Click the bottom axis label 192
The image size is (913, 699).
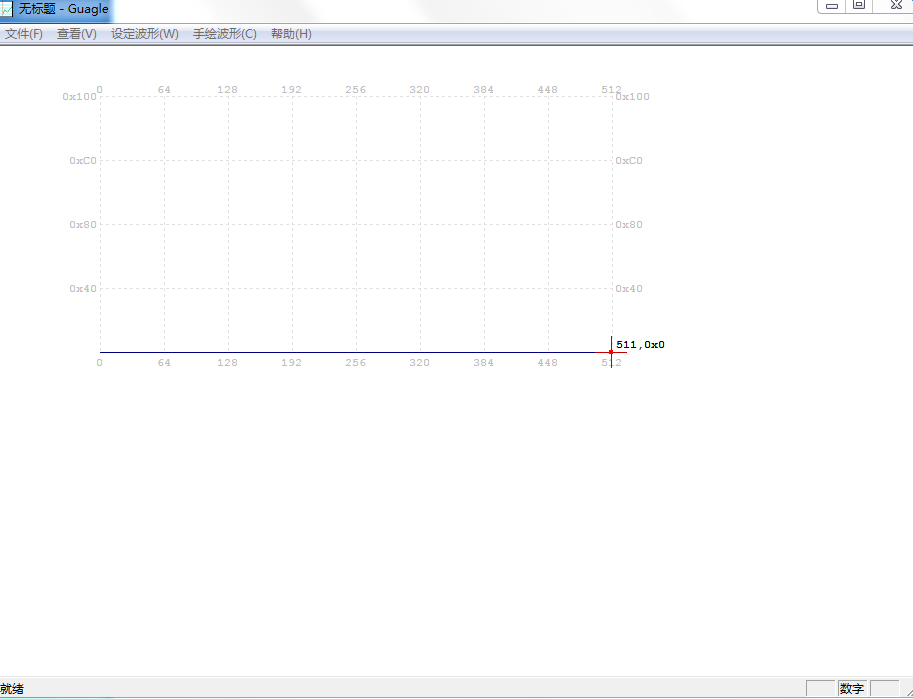coord(292,363)
